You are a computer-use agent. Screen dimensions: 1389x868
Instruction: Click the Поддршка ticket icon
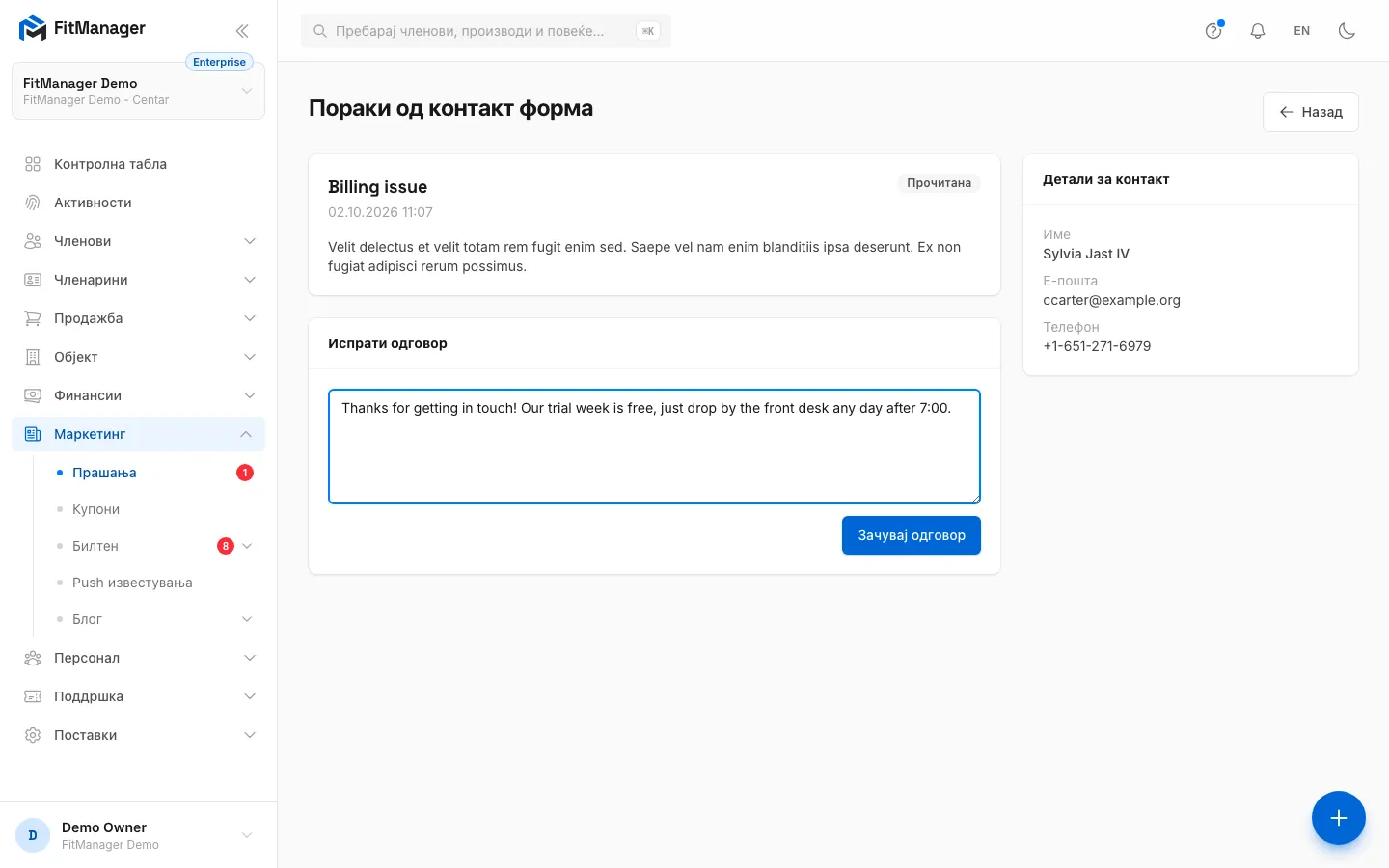coord(33,696)
